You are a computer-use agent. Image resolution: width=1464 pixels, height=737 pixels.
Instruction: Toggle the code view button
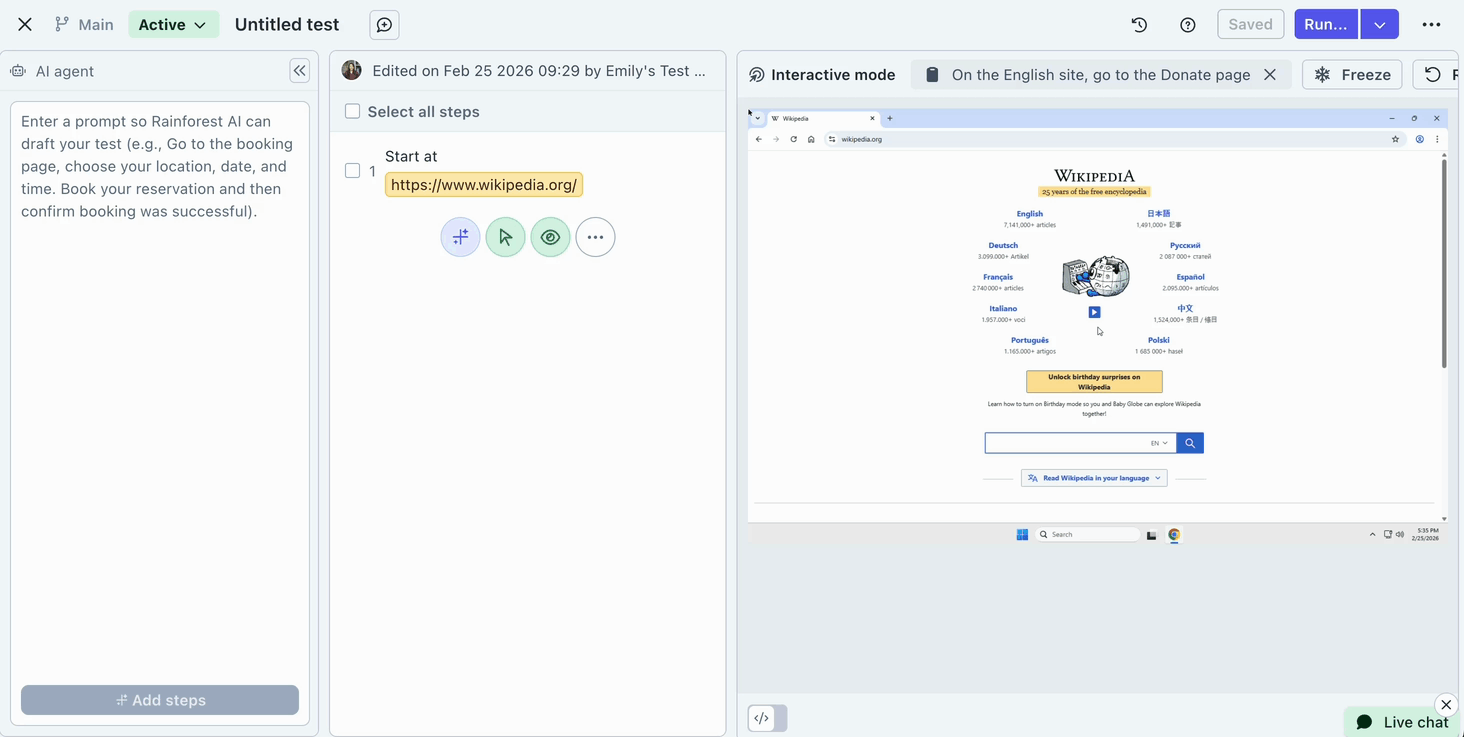pos(767,718)
